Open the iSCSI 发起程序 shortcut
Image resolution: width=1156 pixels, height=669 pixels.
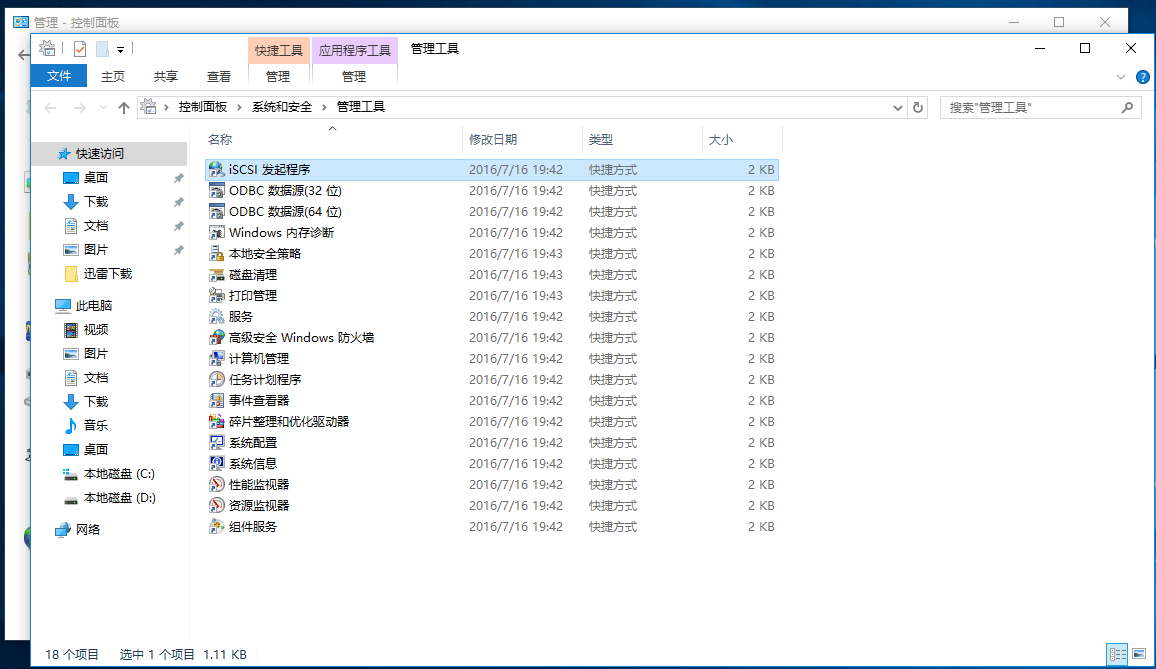coord(270,169)
